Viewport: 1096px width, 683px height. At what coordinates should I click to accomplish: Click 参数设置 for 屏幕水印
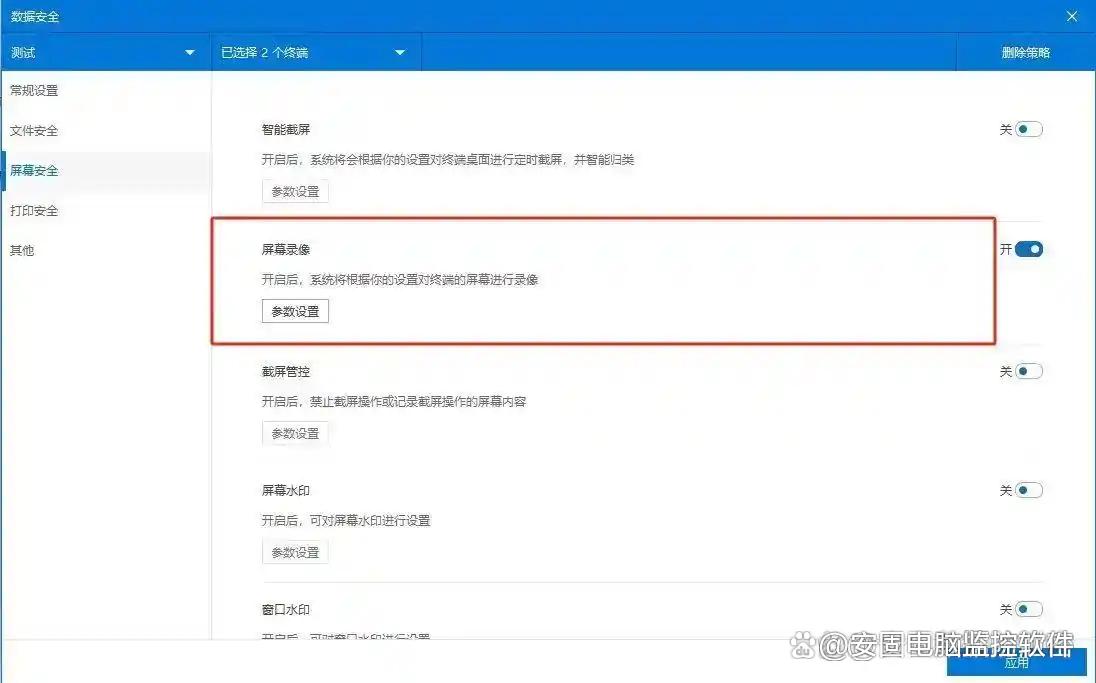pos(295,552)
